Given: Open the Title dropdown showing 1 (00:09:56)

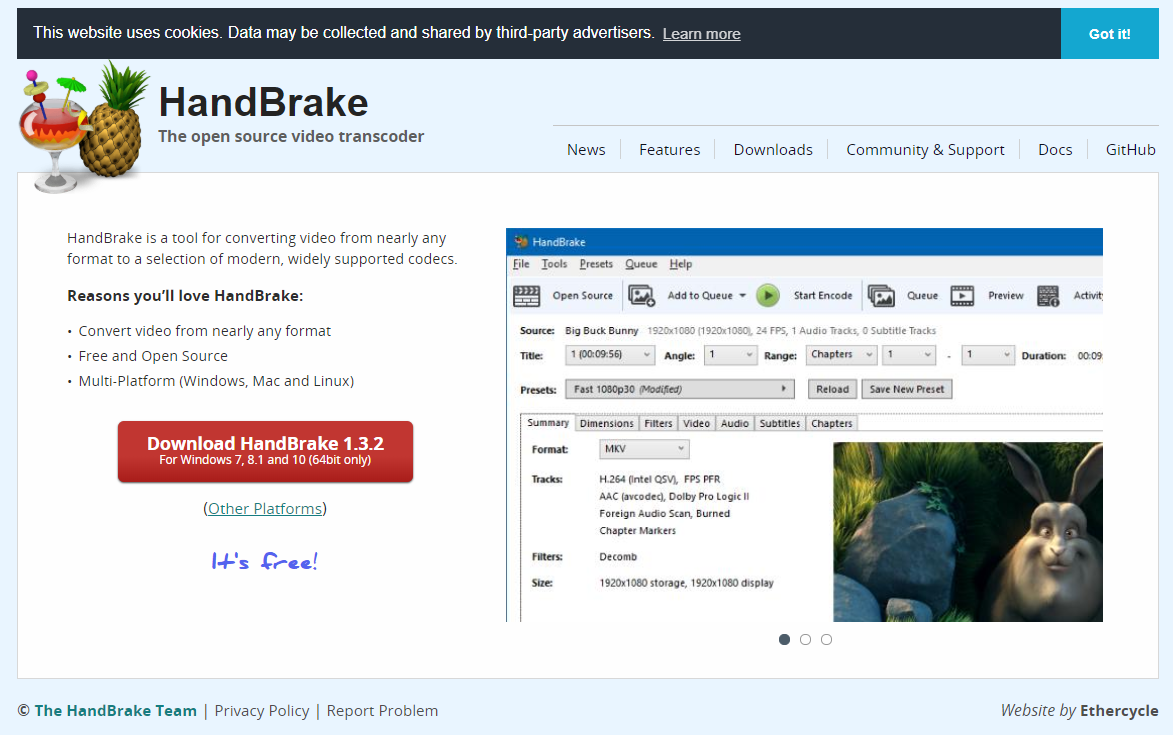Looking at the screenshot, I should click(x=610, y=355).
